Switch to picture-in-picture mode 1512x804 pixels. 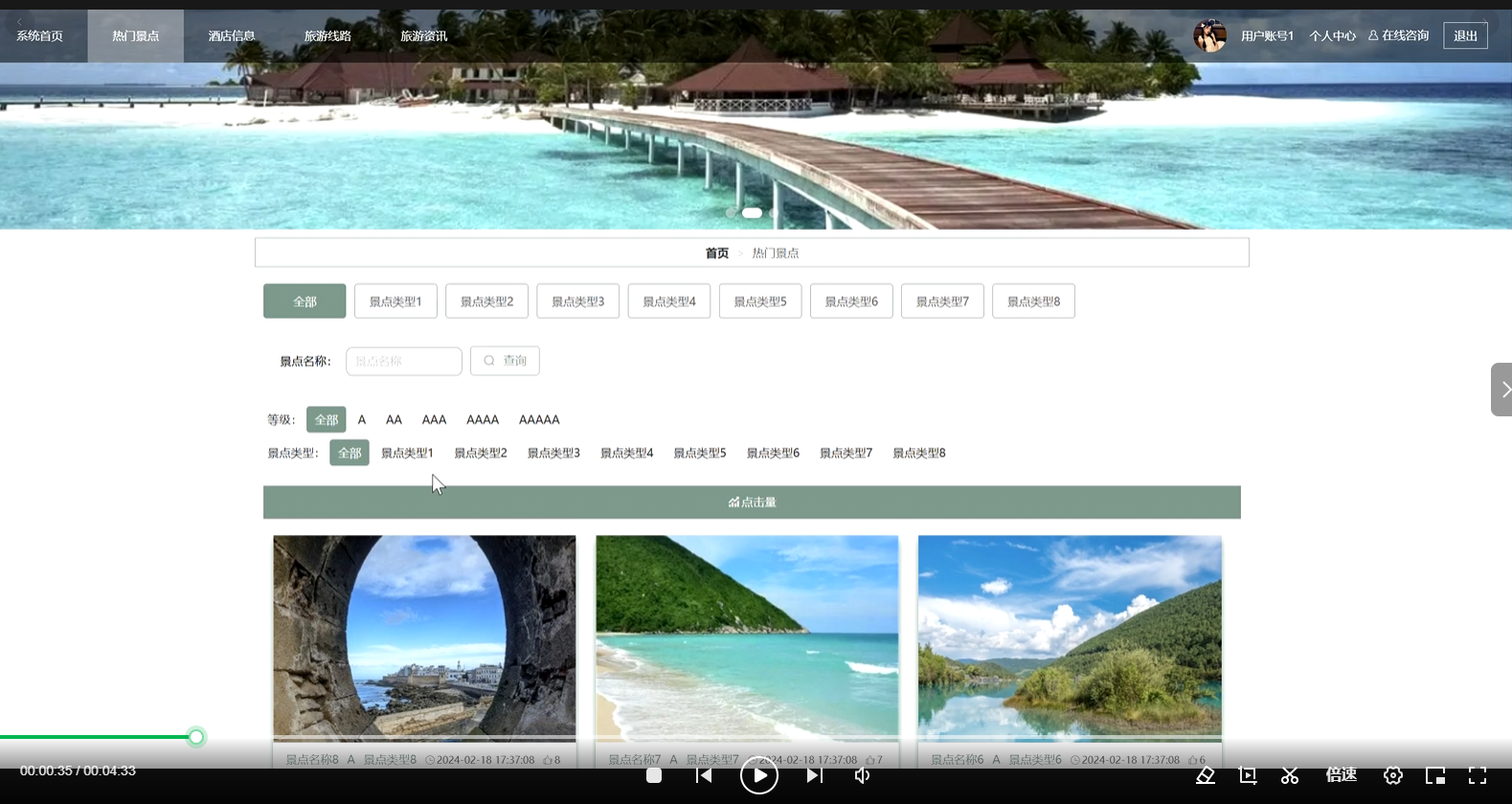coord(1435,775)
